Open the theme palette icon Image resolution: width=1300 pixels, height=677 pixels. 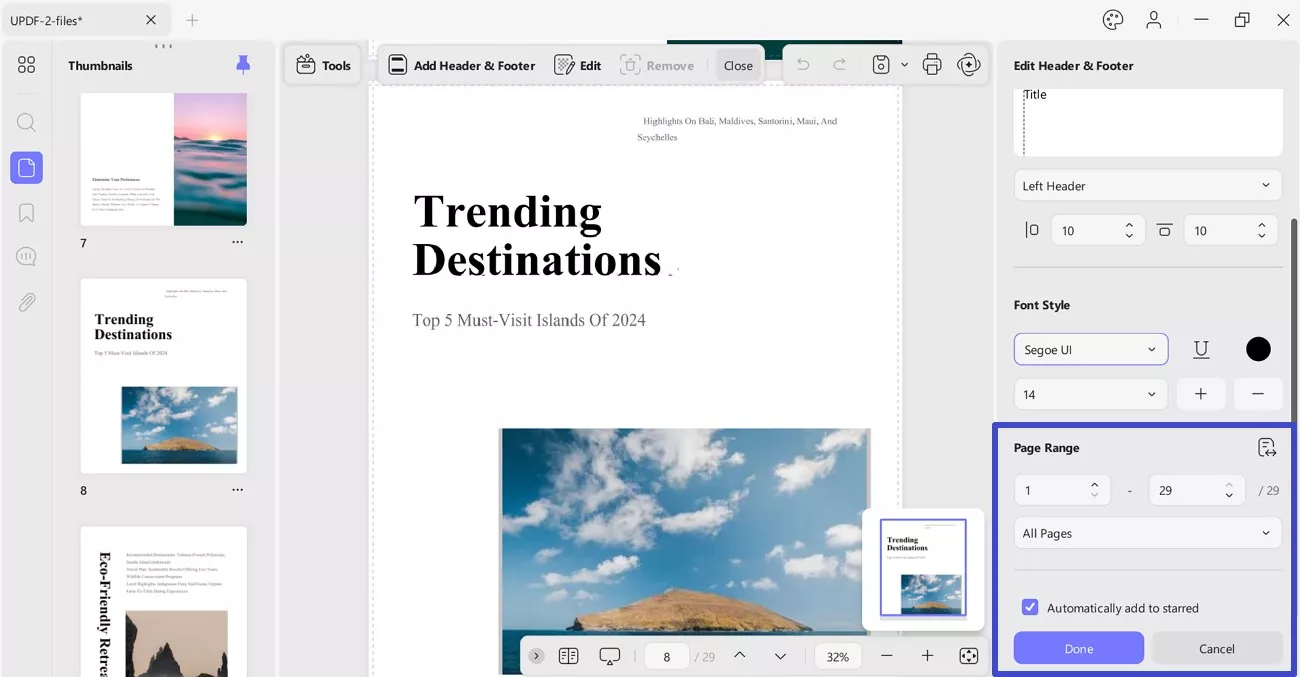1113,20
